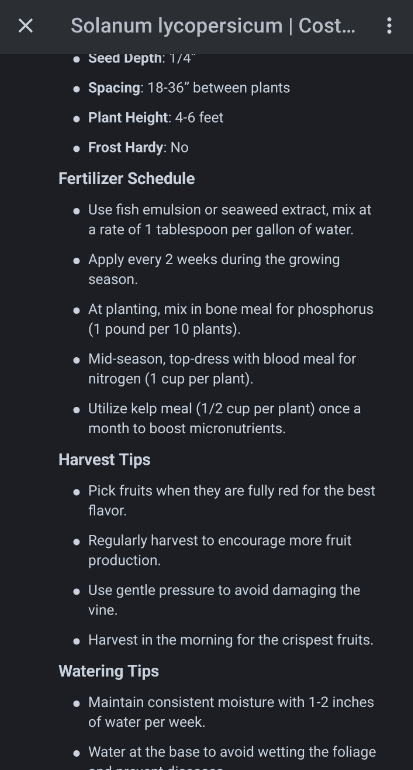The height and width of the screenshot is (770, 413).
Task: Tap the fish emulsion fertilizer tip
Action: click(230, 220)
